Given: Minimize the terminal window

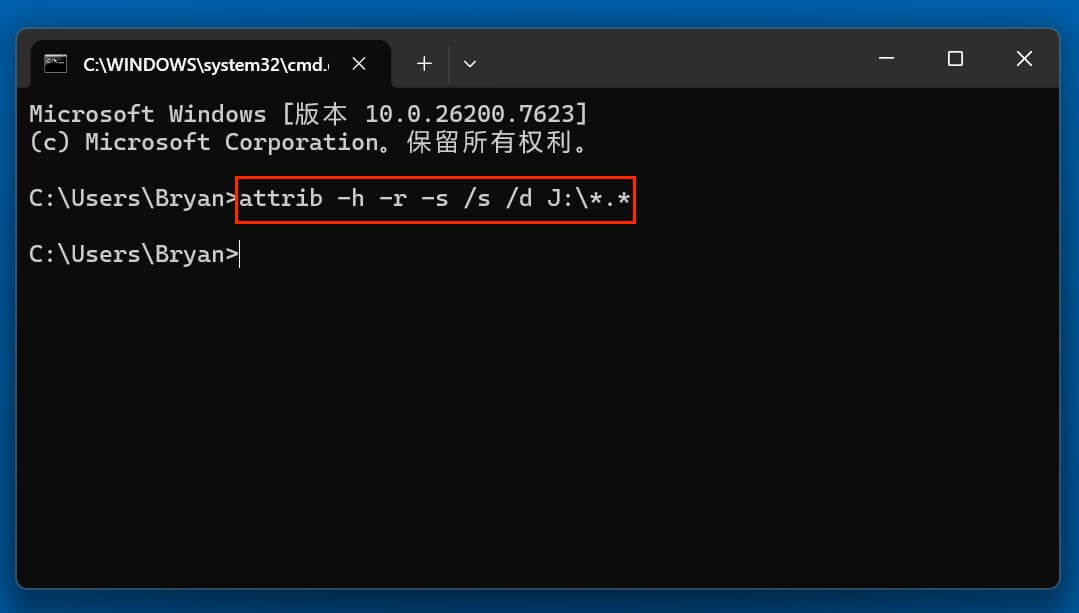Looking at the screenshot, I should [x=885, y=60].
